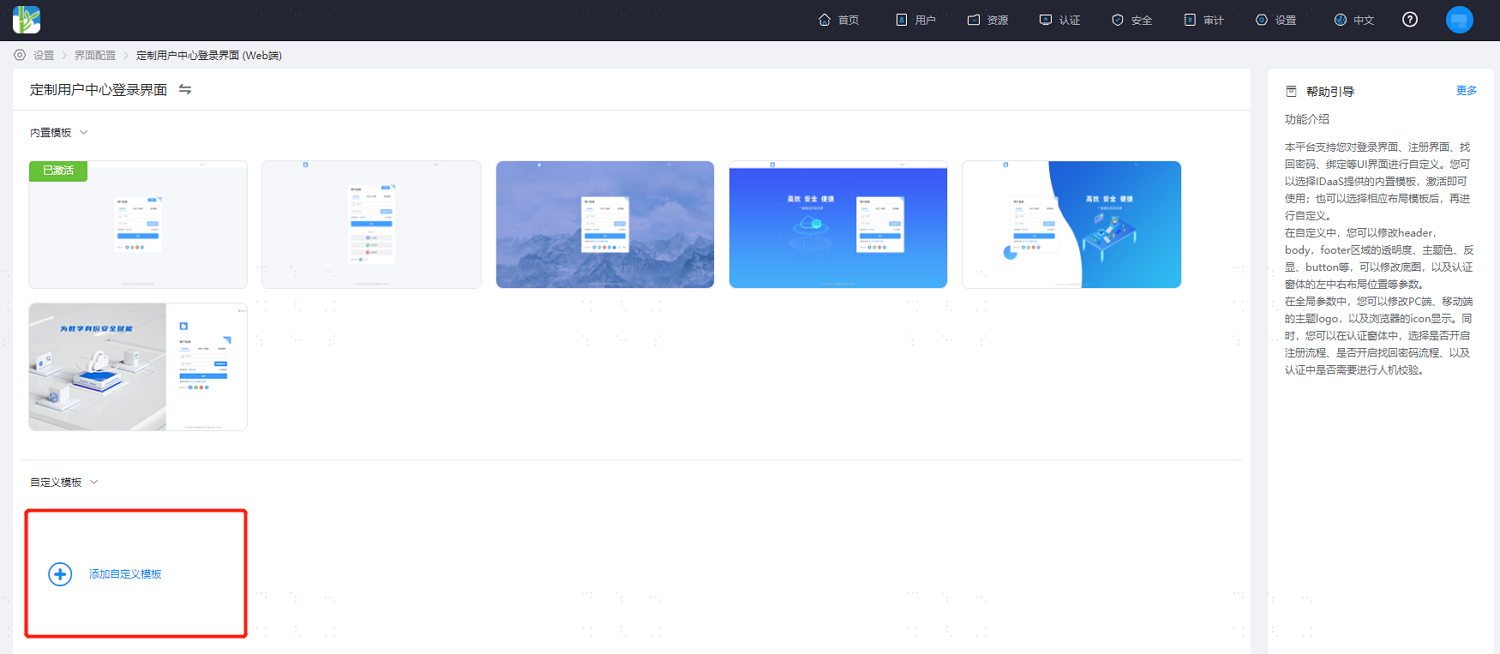Select the mountain background template thumbnail
1500x654 pixels.
[605, 224]
